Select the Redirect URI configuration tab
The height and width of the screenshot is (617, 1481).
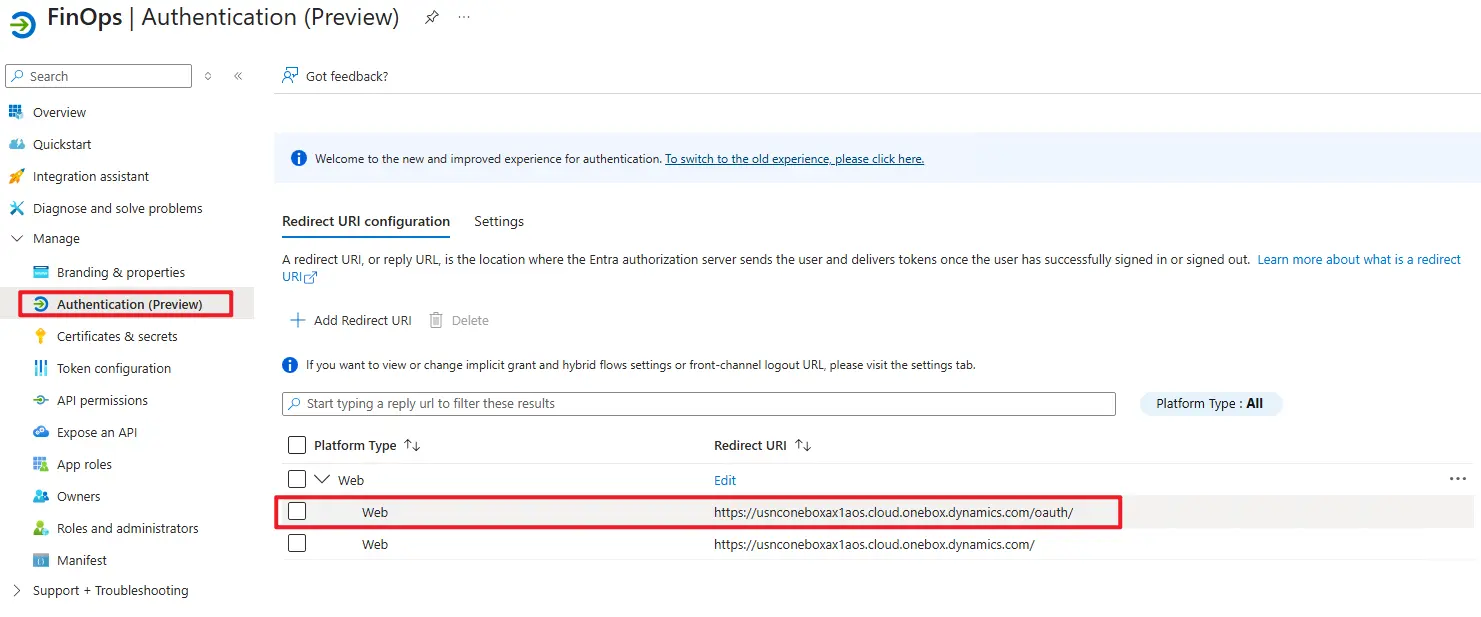pyautogui.click(x=366, y=221)
